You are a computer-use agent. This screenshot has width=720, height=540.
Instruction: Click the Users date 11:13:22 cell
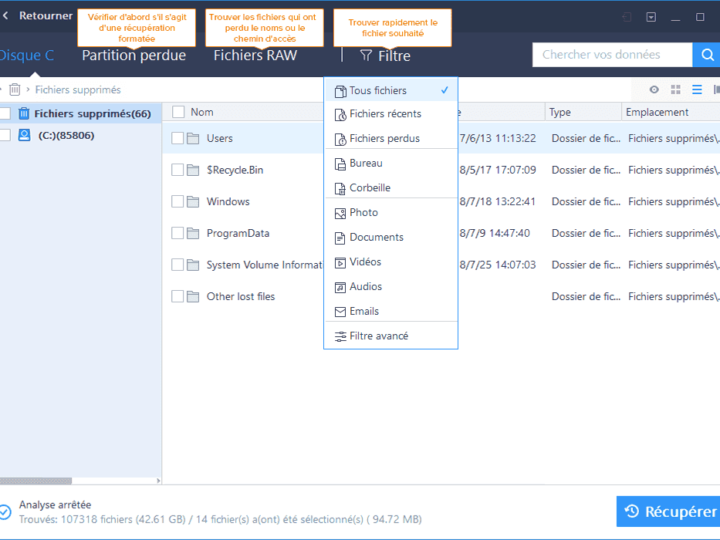(498, 138)
